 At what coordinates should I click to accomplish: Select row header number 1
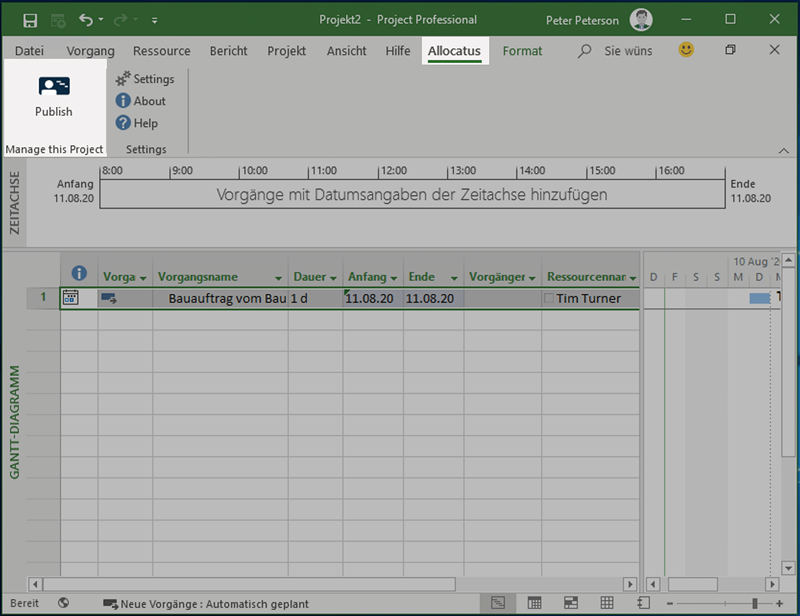tap(43, 298)
